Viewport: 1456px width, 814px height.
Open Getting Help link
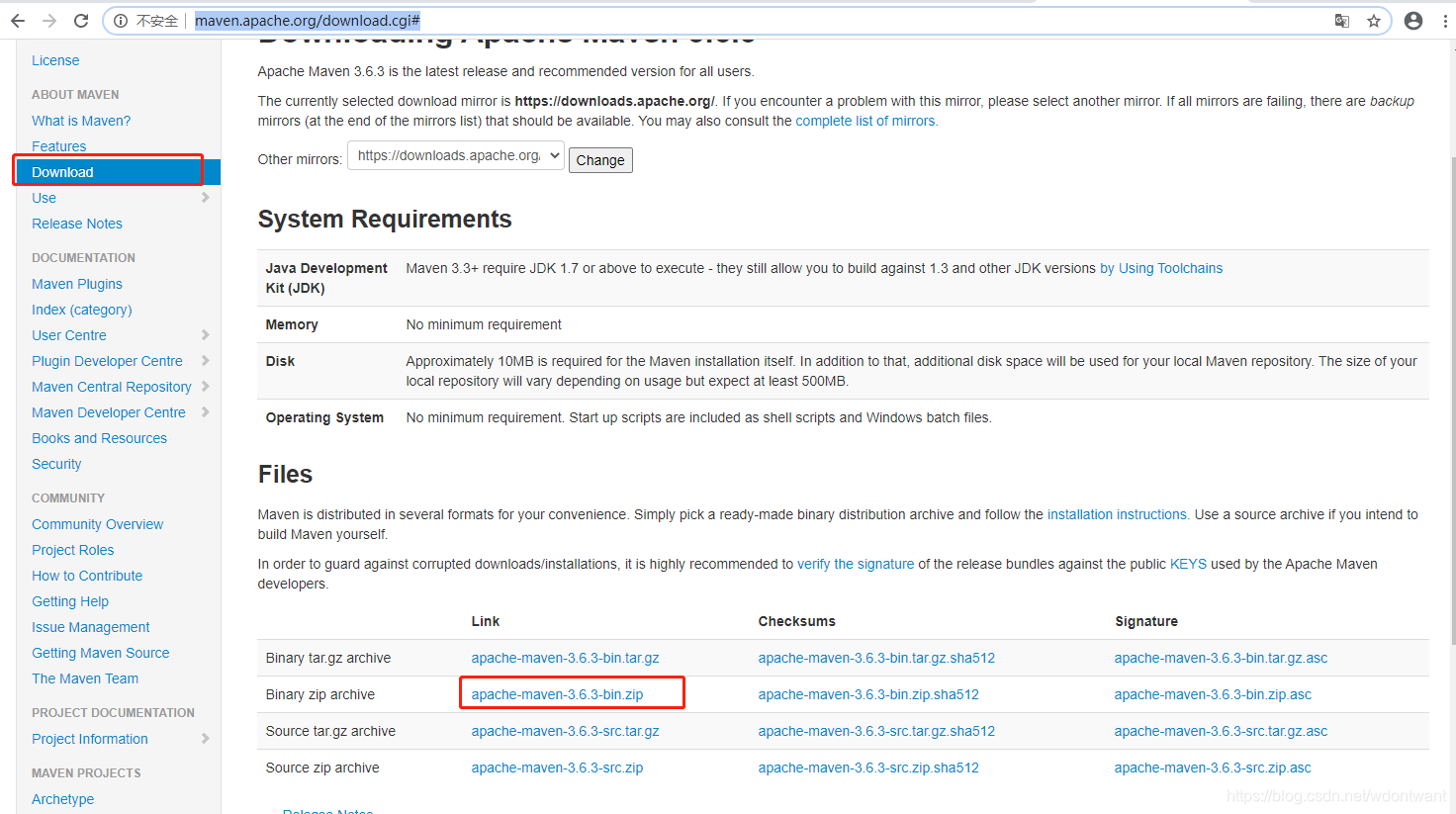click(x=70, y=601)
